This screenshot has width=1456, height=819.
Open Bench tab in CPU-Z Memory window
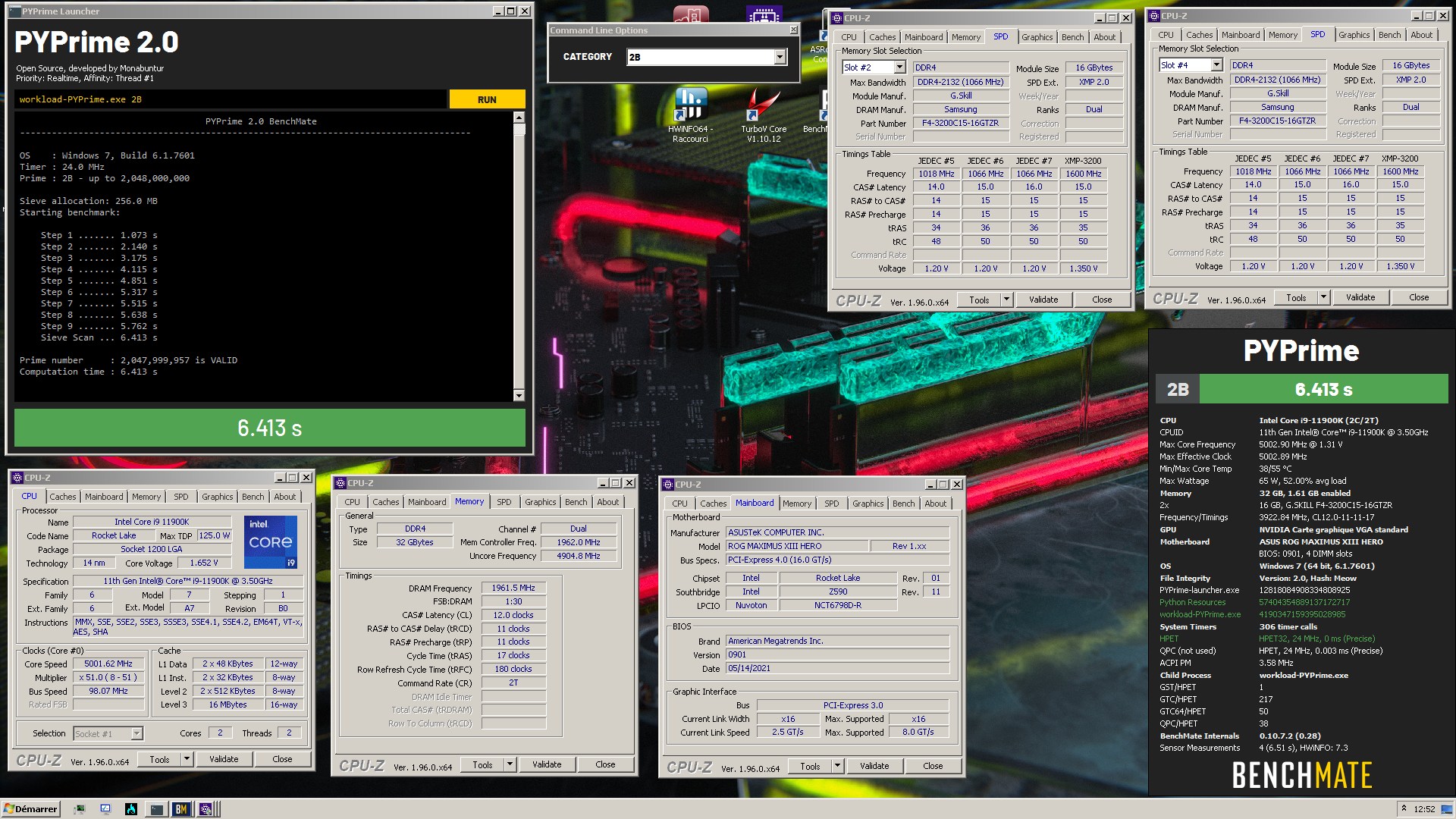tap(576, 502)
